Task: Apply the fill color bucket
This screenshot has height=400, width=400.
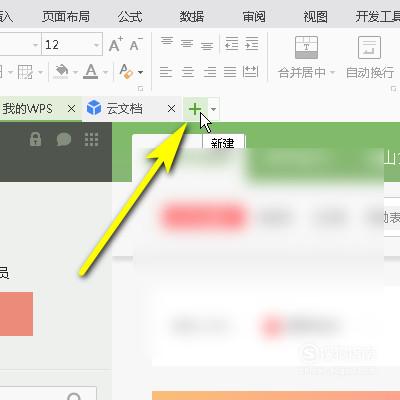Action: tap(62, 71)
